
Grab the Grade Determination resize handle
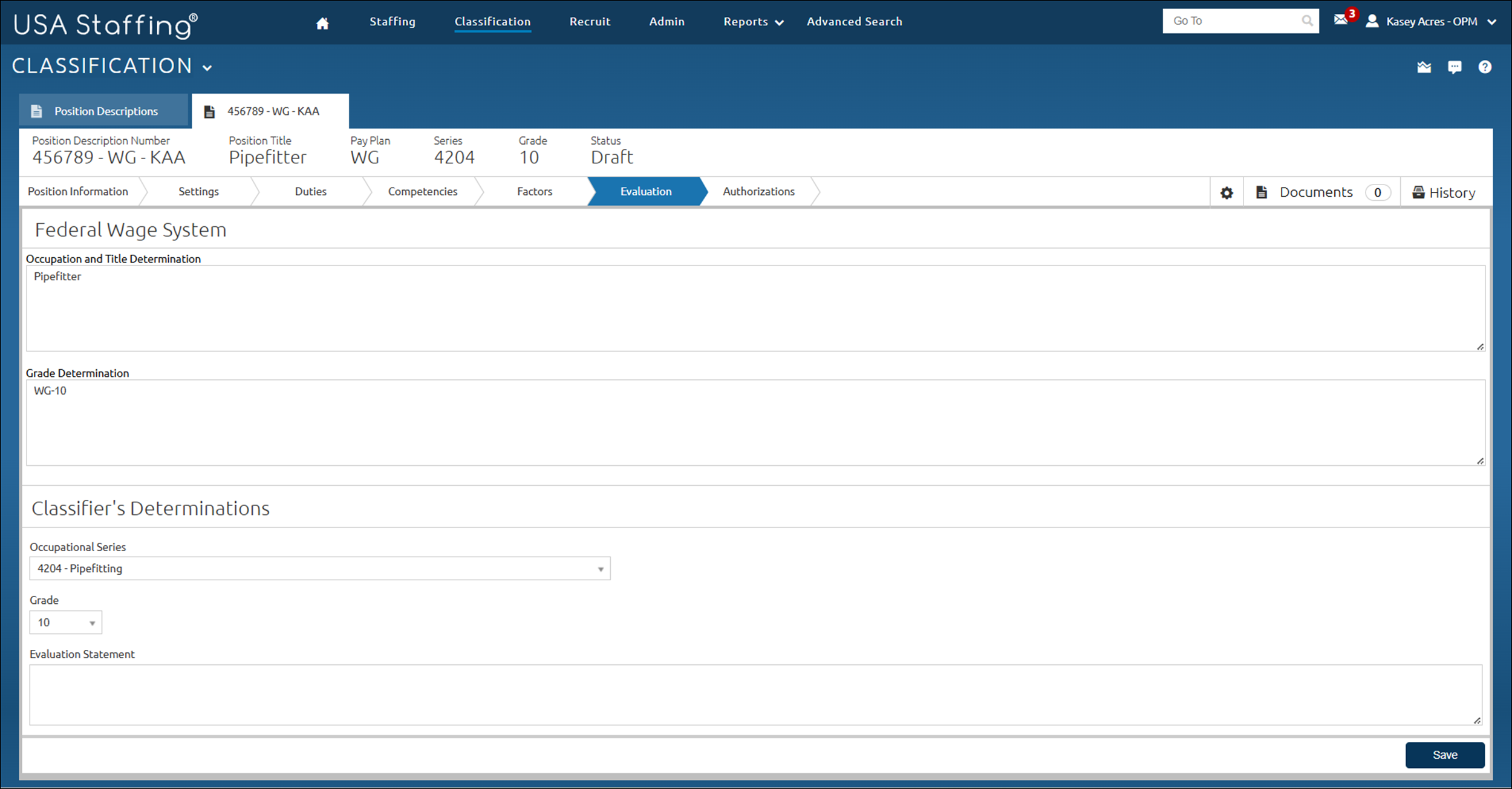click(x=1480, y=460)
